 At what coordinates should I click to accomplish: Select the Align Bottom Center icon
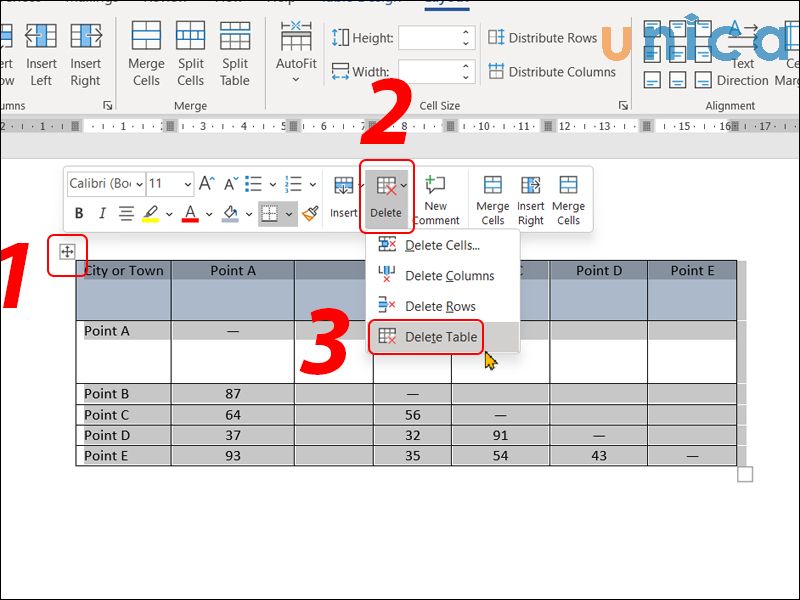coord(678,80)
